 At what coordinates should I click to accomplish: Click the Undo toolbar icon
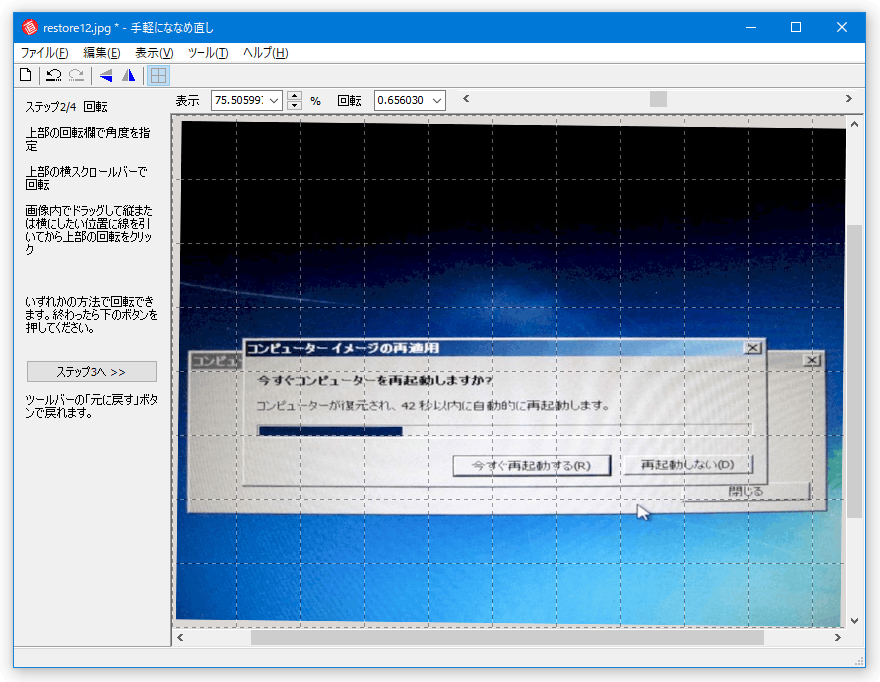(54, 75)
